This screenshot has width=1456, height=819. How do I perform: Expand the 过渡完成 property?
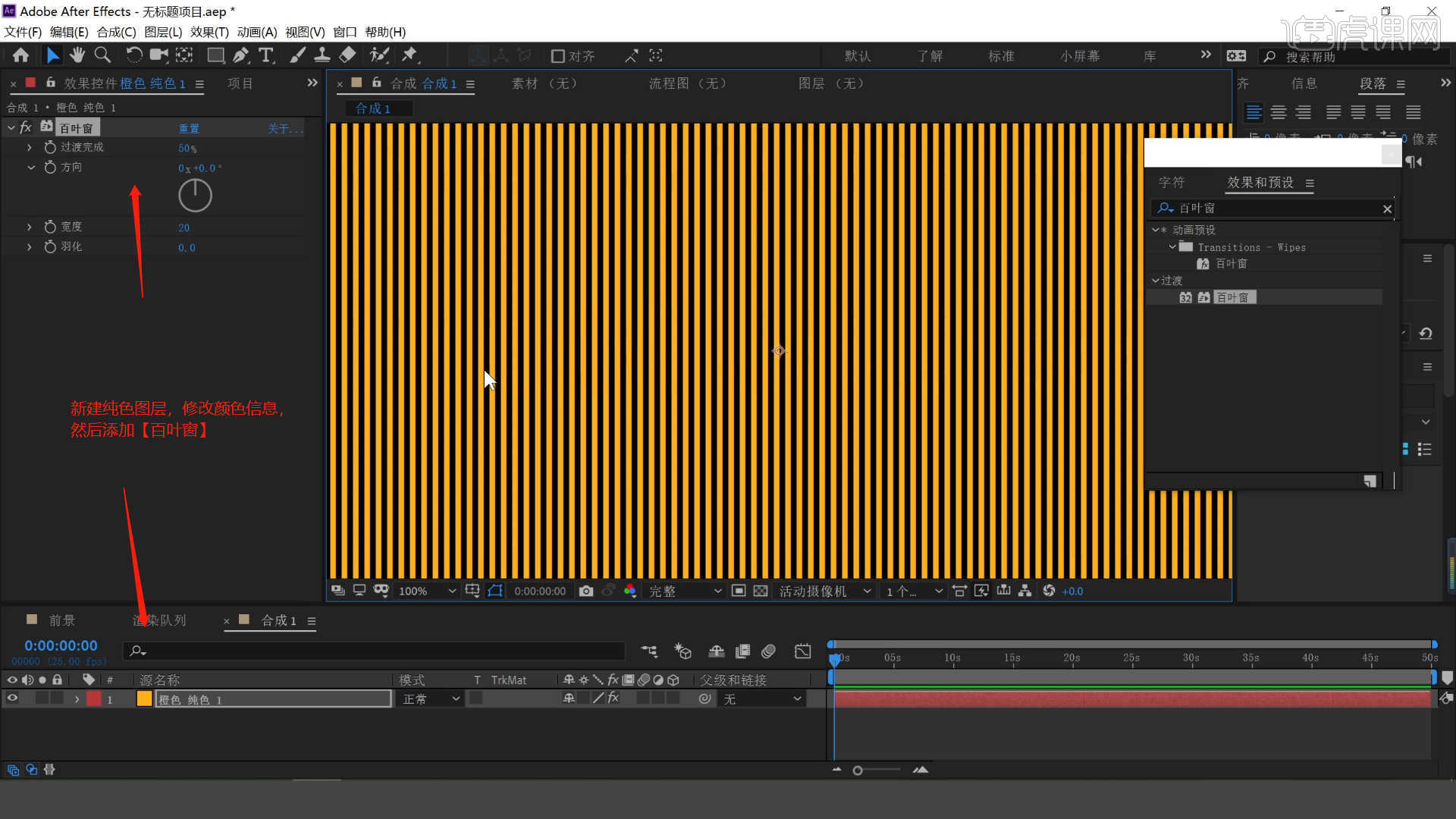pyautogui.click(x=30, y=147)
